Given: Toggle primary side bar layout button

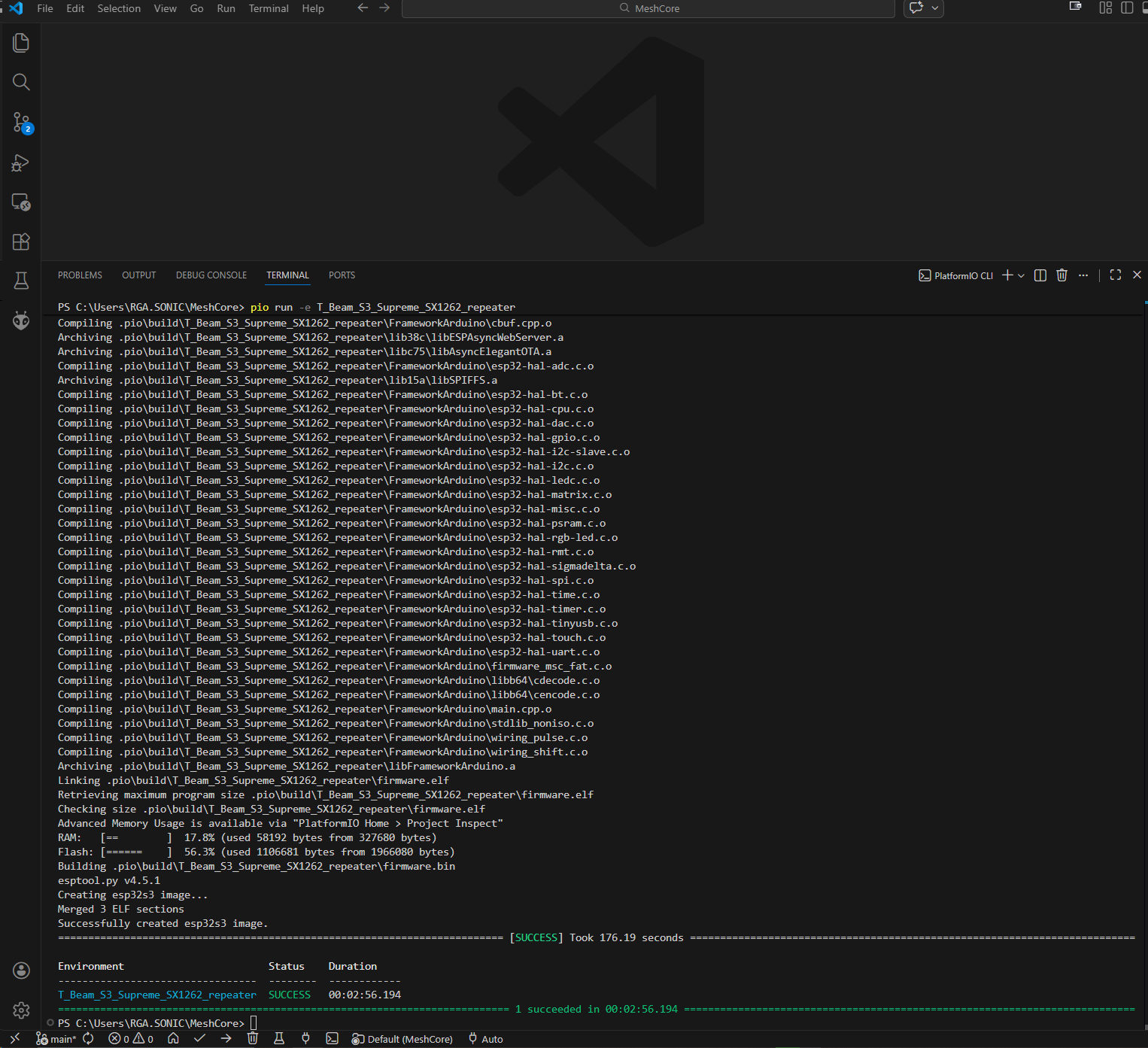Looking at the screenshot, I should [1127, 8].
